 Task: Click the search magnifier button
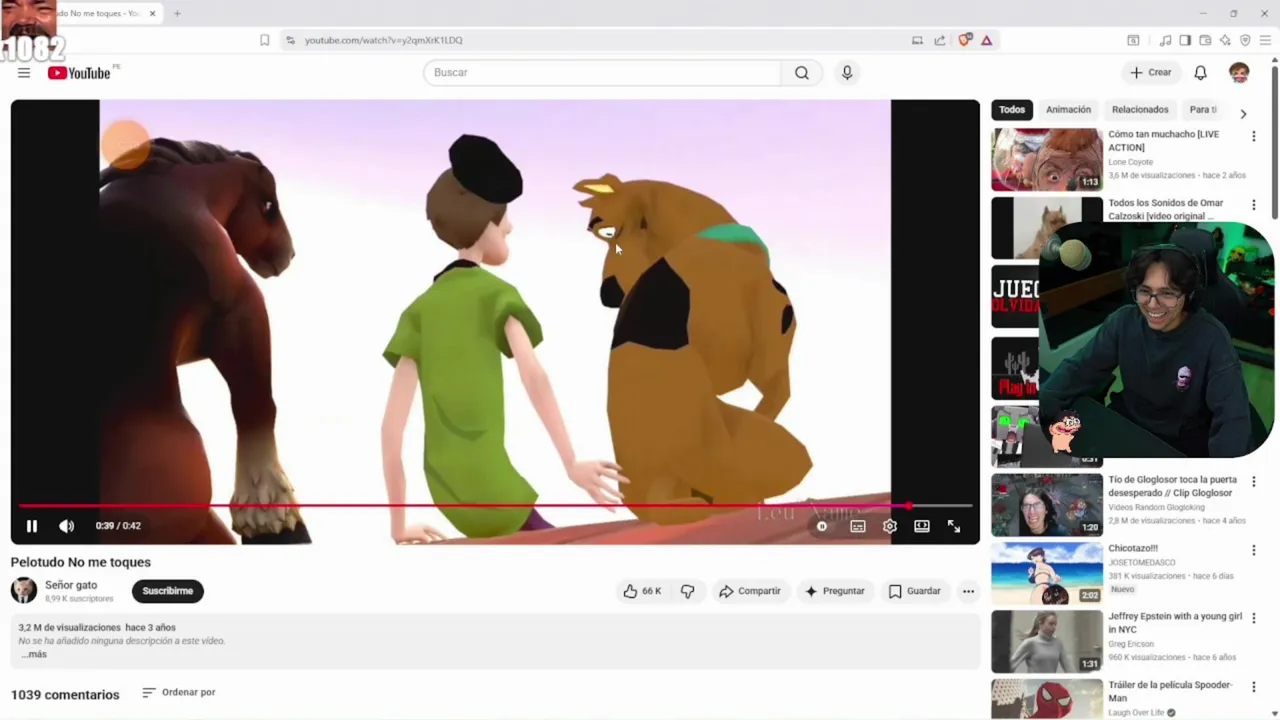pos(802,73)
